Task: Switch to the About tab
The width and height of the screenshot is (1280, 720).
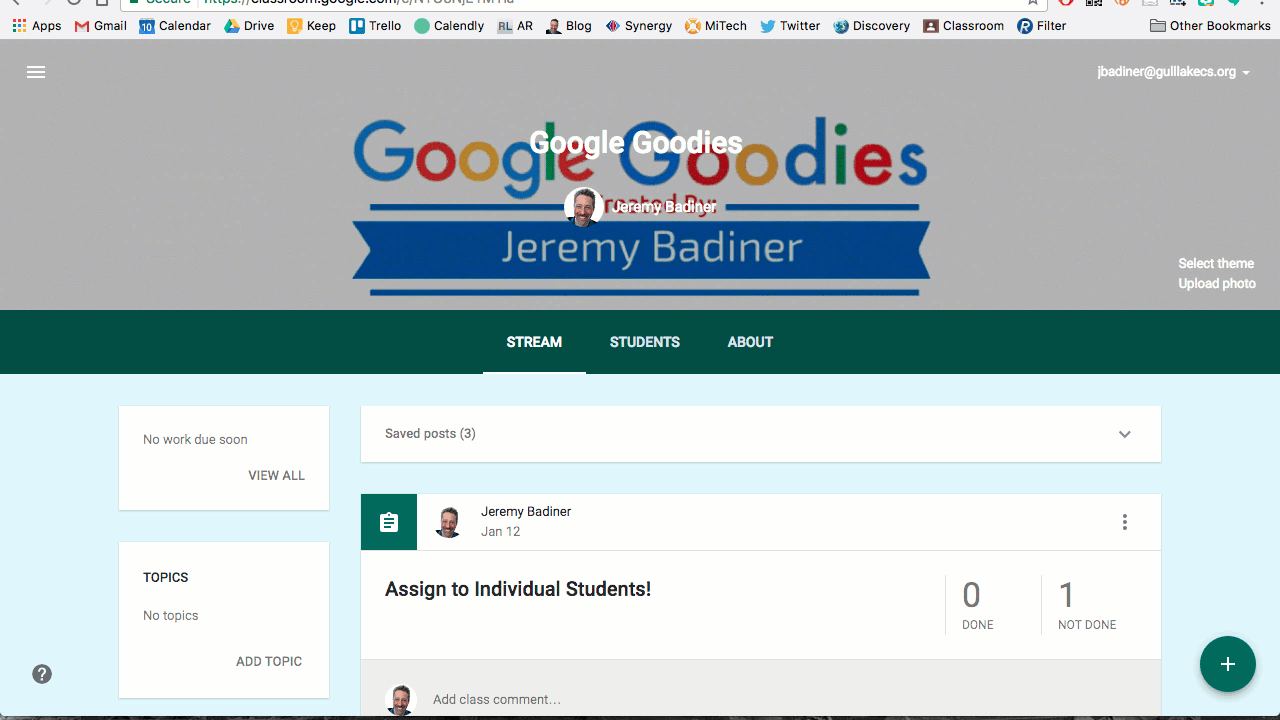Action: click(750, 342)
